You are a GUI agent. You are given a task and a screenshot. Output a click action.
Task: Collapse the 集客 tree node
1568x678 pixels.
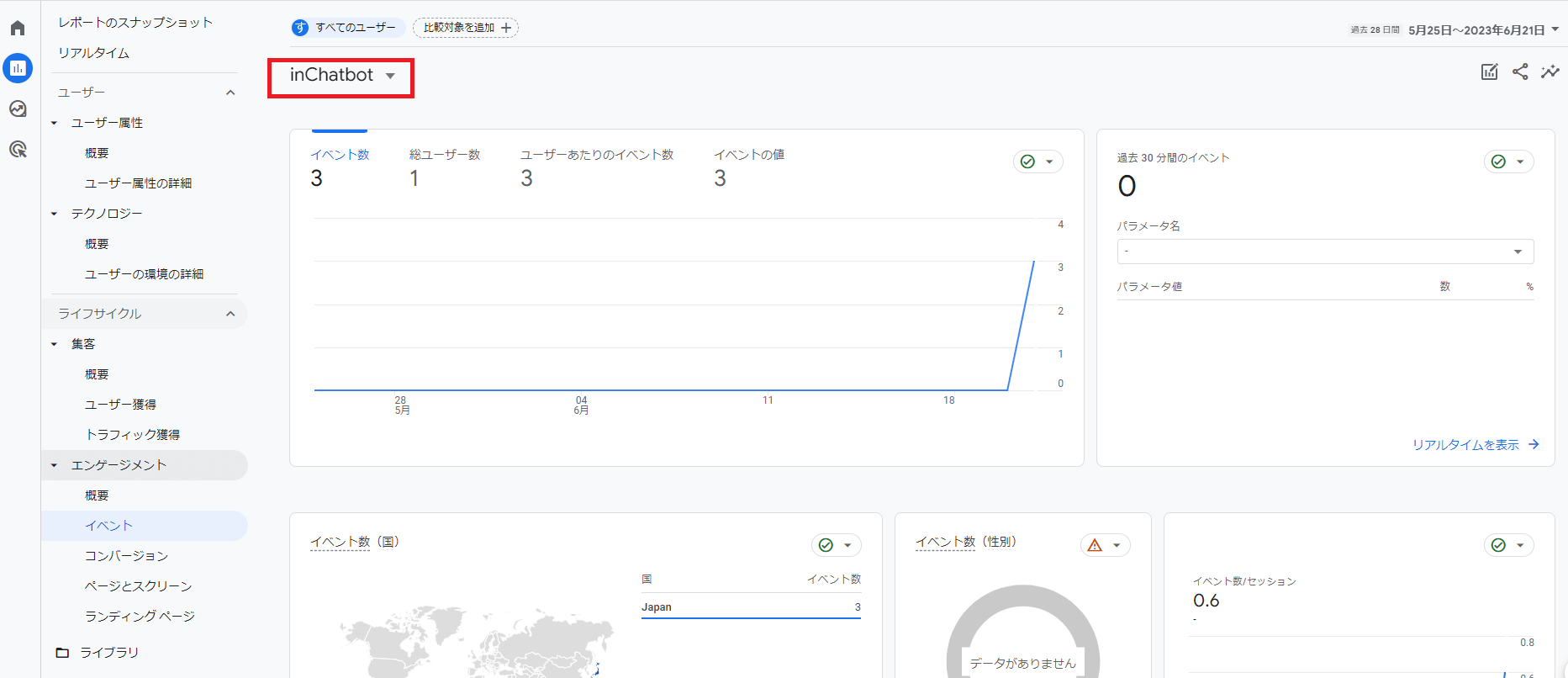[54, 344]
